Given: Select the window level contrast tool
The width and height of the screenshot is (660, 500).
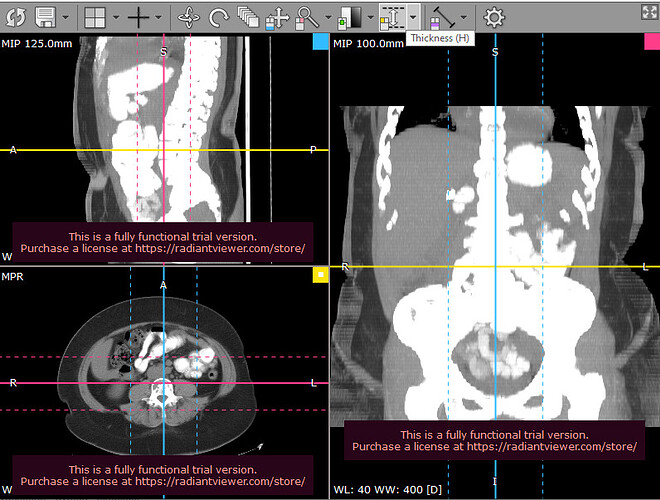Looking at the screenshot, I should (x=350, y=18).
